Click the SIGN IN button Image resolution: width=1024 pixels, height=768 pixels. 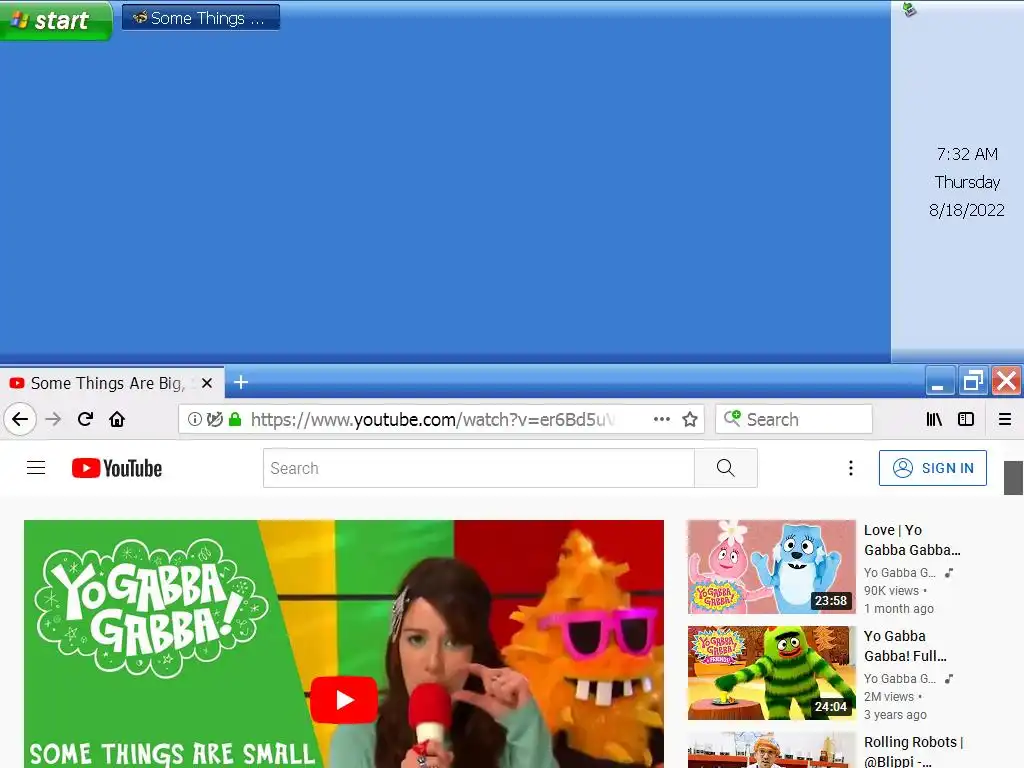[x=933, y=468]
